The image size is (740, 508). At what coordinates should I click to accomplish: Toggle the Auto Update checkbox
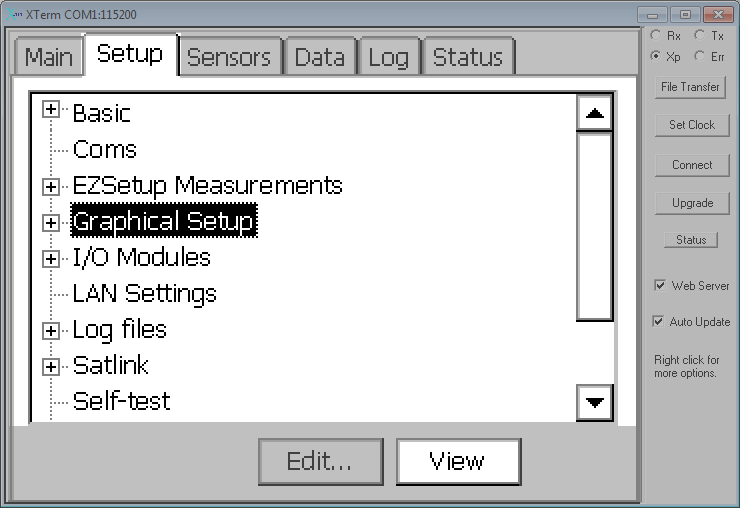tap(658, 322)
